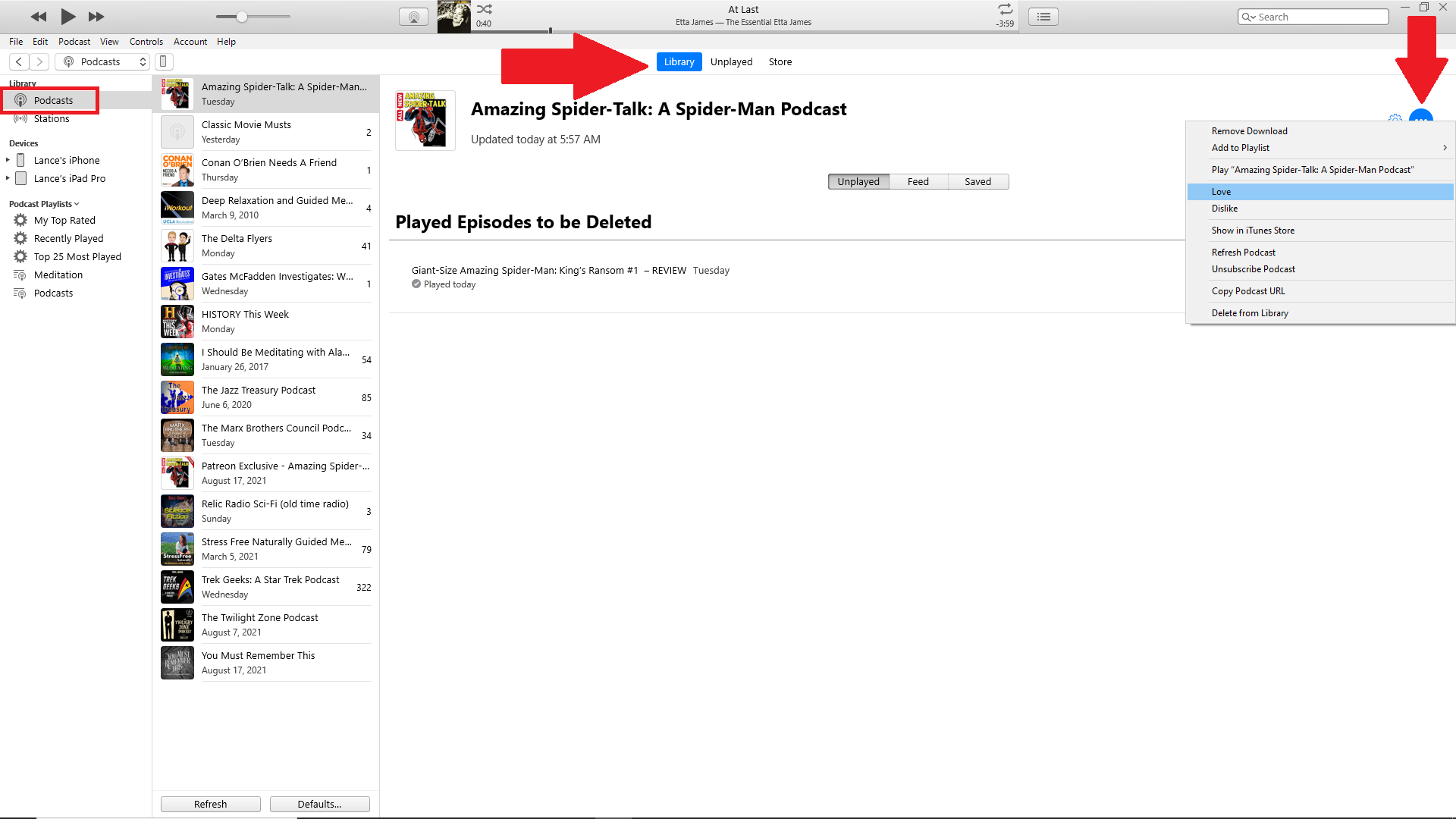Click the play button
Viewport: 1456px width, 819px height.
click(68, 16)
